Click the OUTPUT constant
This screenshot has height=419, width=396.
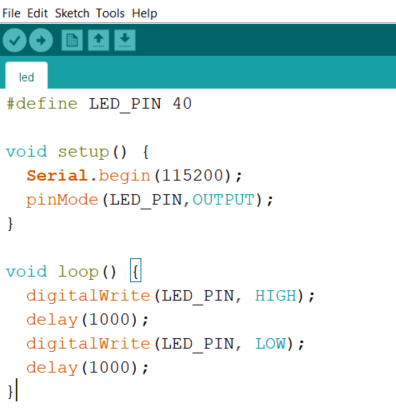(223, 200)
